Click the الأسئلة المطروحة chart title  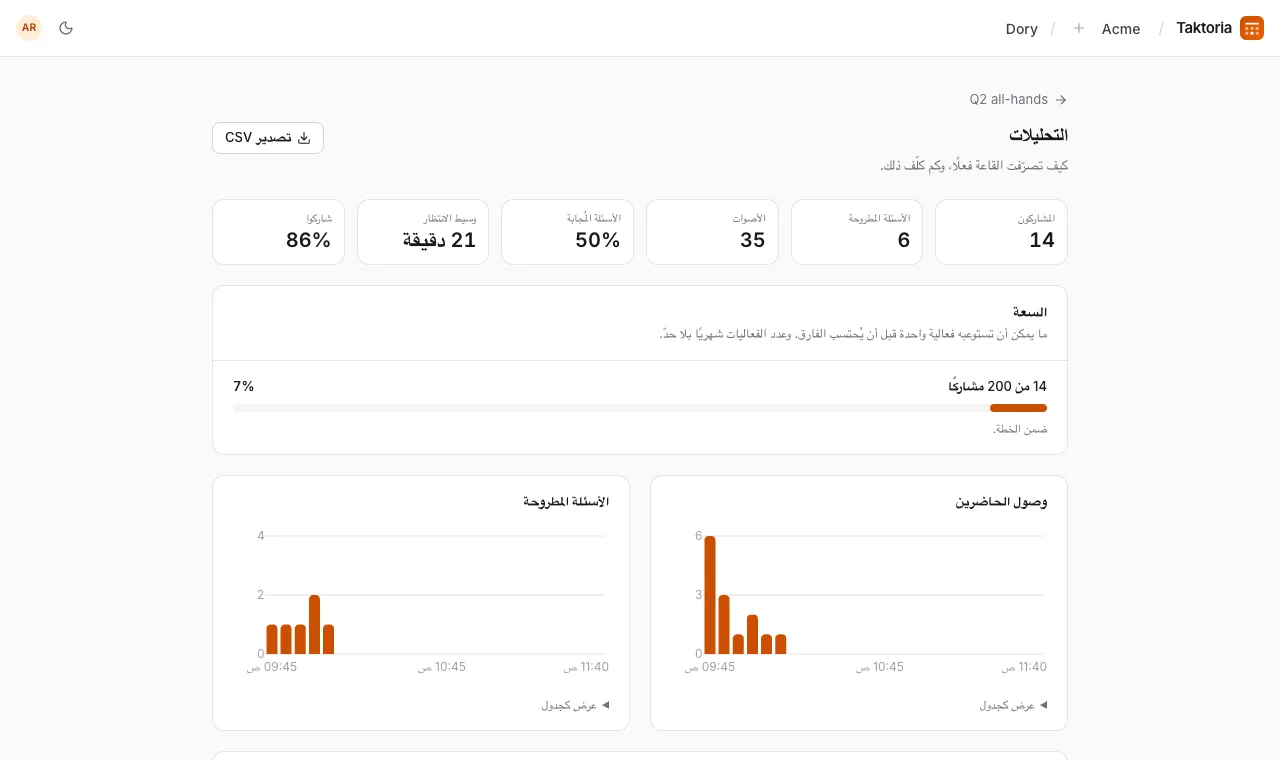[566, 502]
